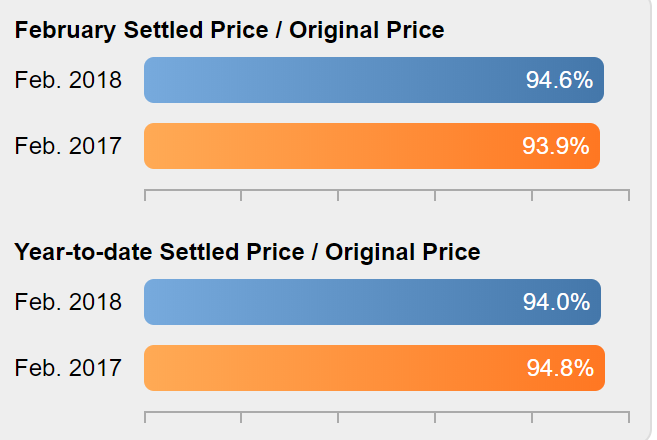Select the 94.6% value label
657x440 pixels.
[559, 80]
